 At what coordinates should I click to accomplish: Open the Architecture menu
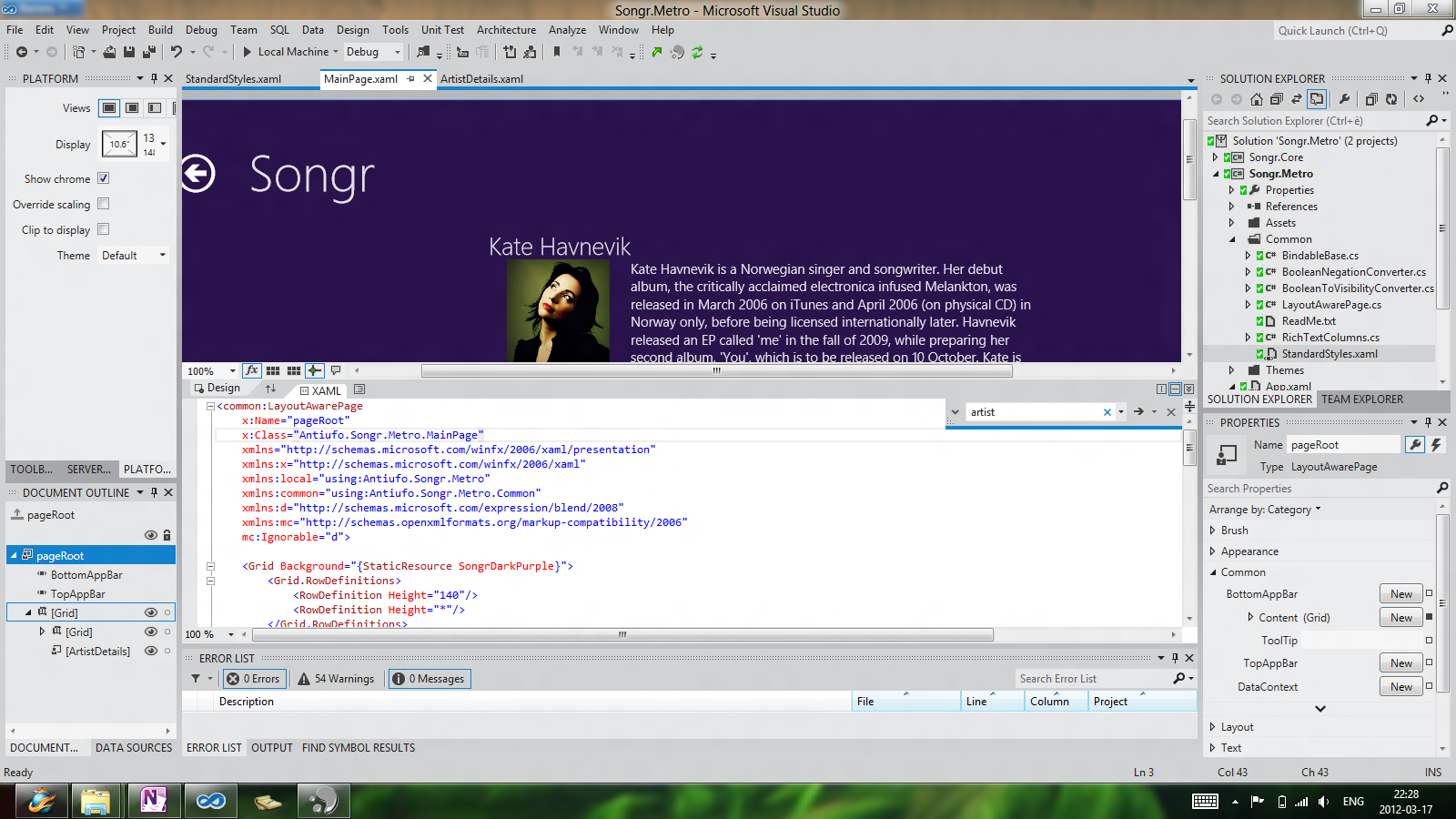(506, 30)
